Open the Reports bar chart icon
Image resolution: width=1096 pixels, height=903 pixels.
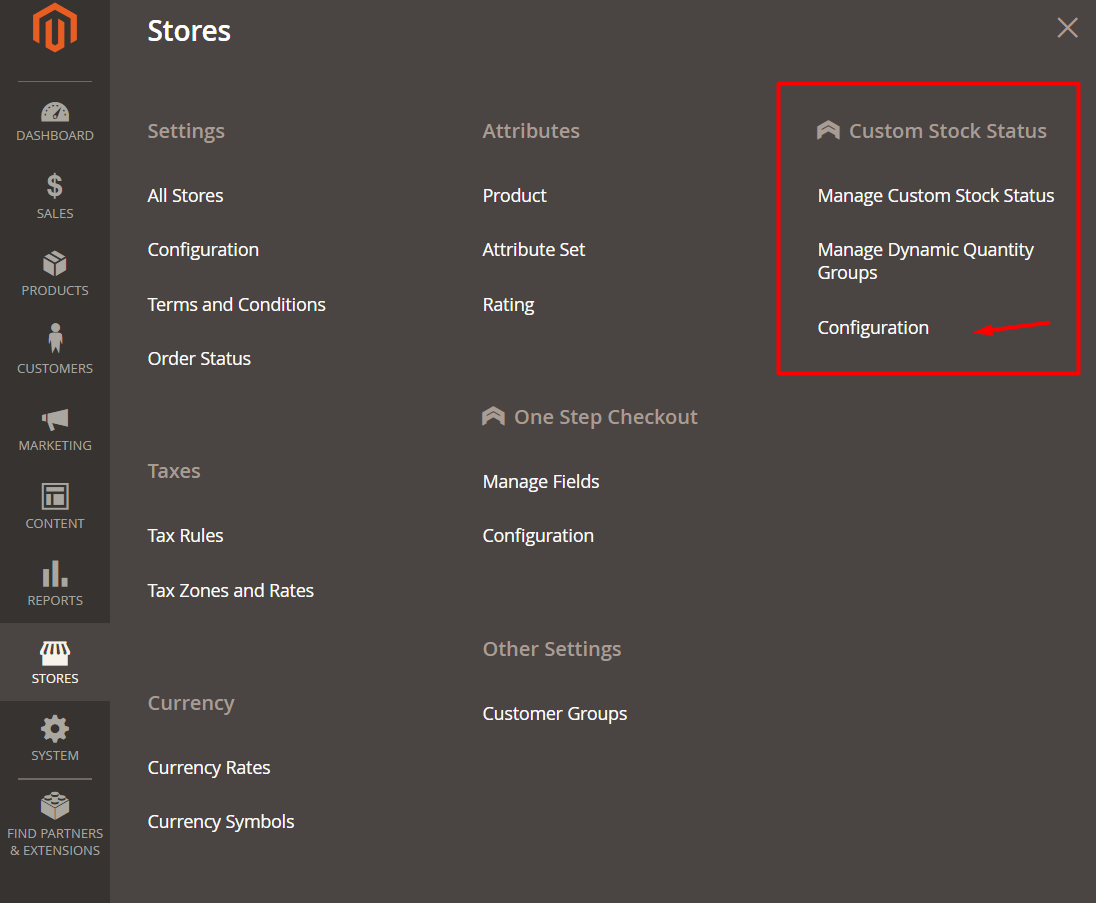pyautogui.click(x=55, y=574)
